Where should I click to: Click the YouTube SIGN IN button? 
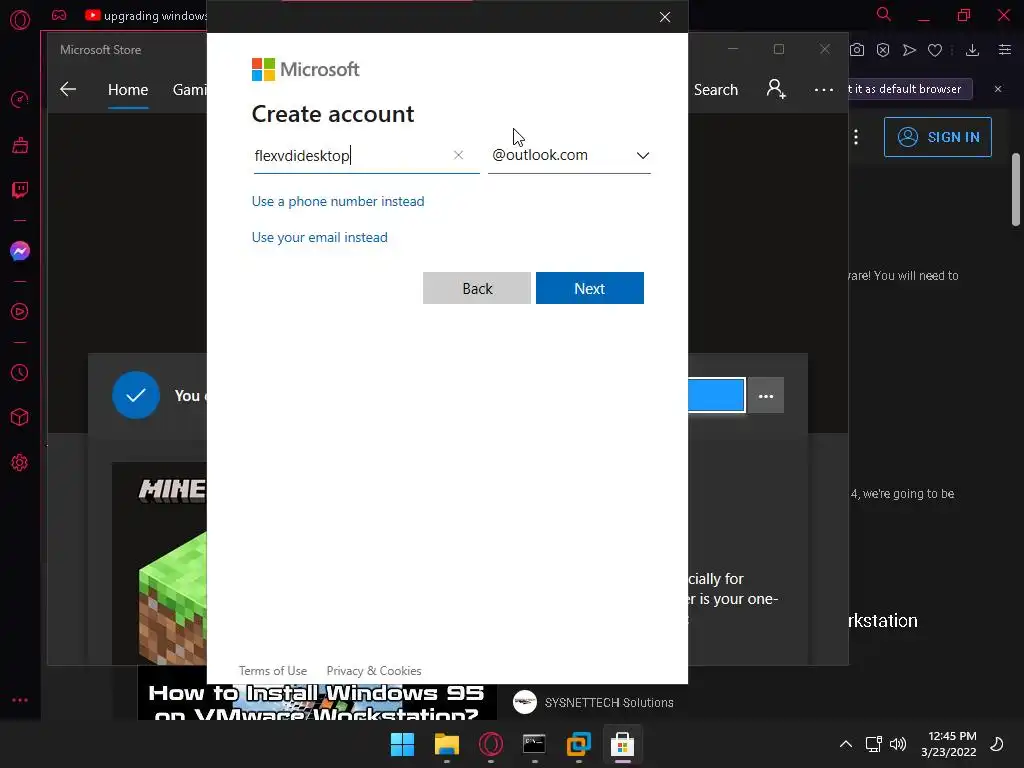point(937,137)
